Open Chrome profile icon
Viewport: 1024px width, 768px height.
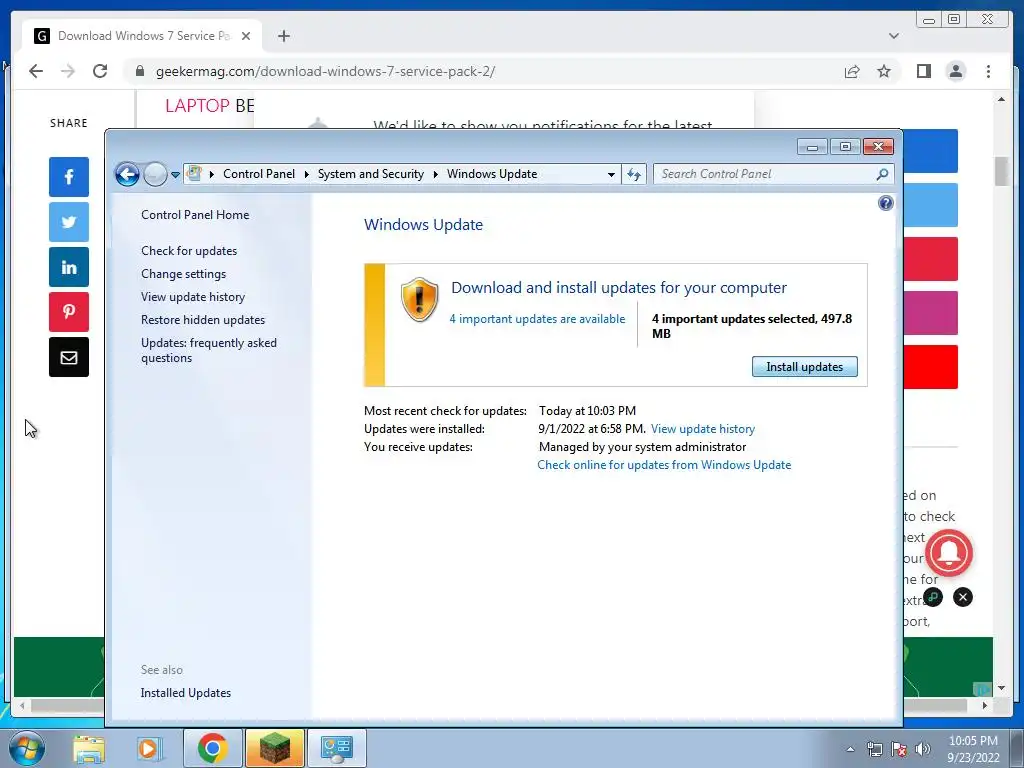(x=955, y=71)
